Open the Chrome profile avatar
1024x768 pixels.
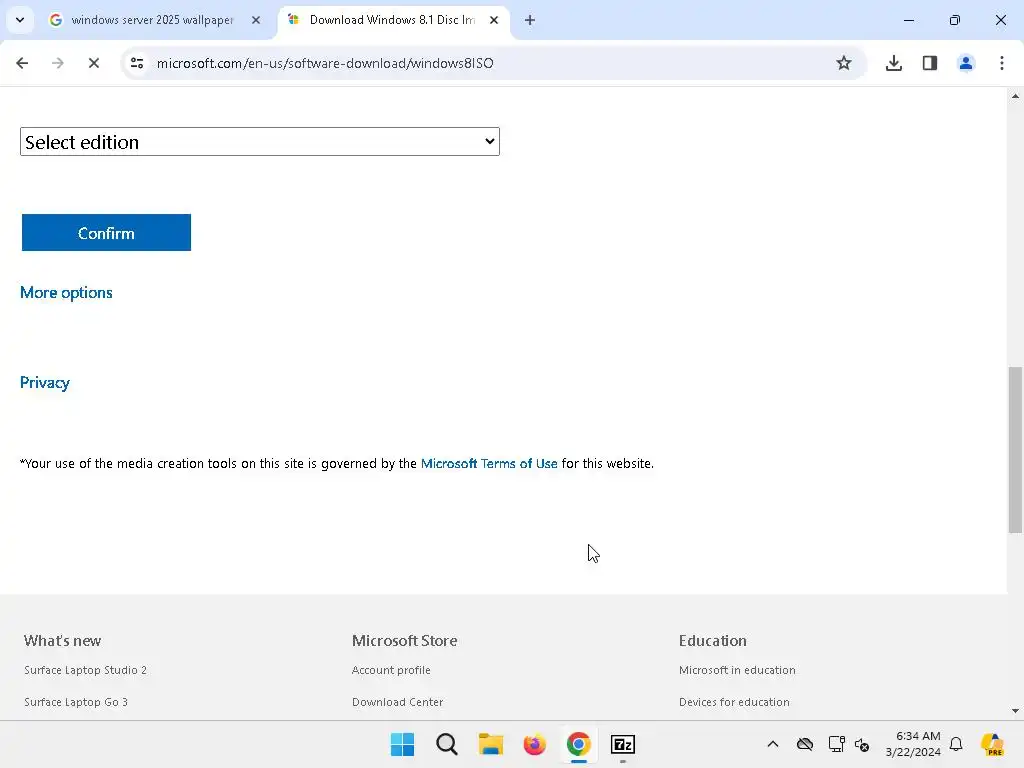tap(965, 63)
